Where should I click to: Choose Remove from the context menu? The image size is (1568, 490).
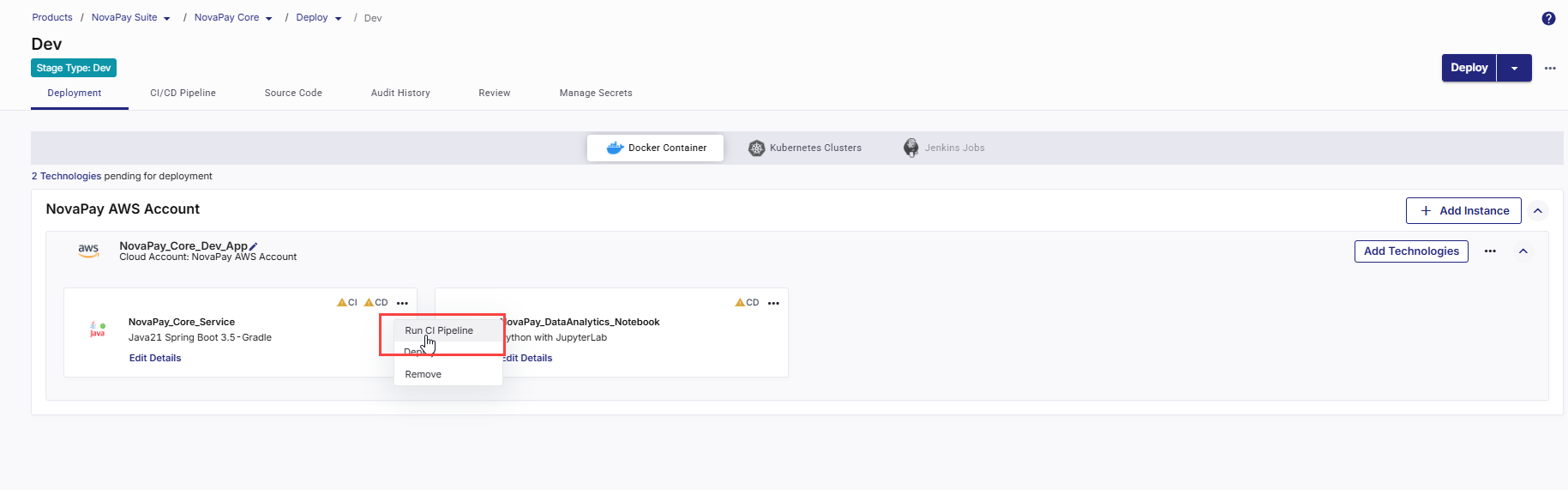tap(424, 374)
